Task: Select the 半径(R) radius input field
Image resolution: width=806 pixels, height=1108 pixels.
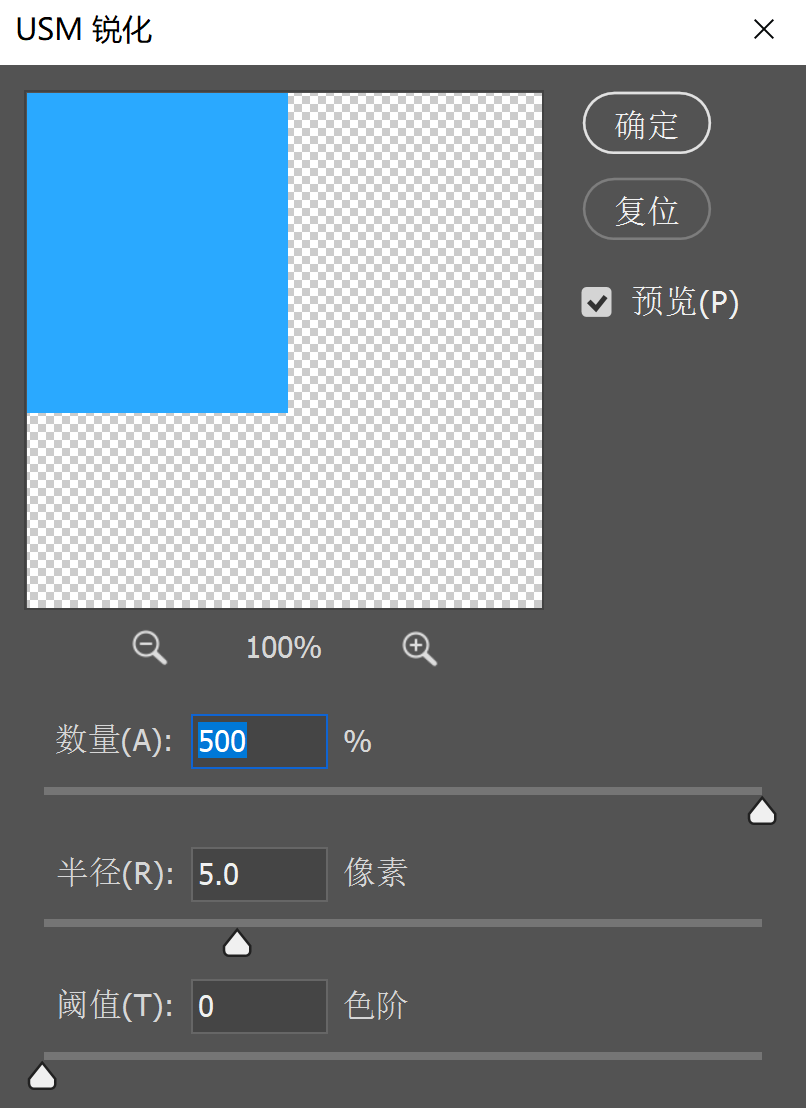Action: [258, 874]
